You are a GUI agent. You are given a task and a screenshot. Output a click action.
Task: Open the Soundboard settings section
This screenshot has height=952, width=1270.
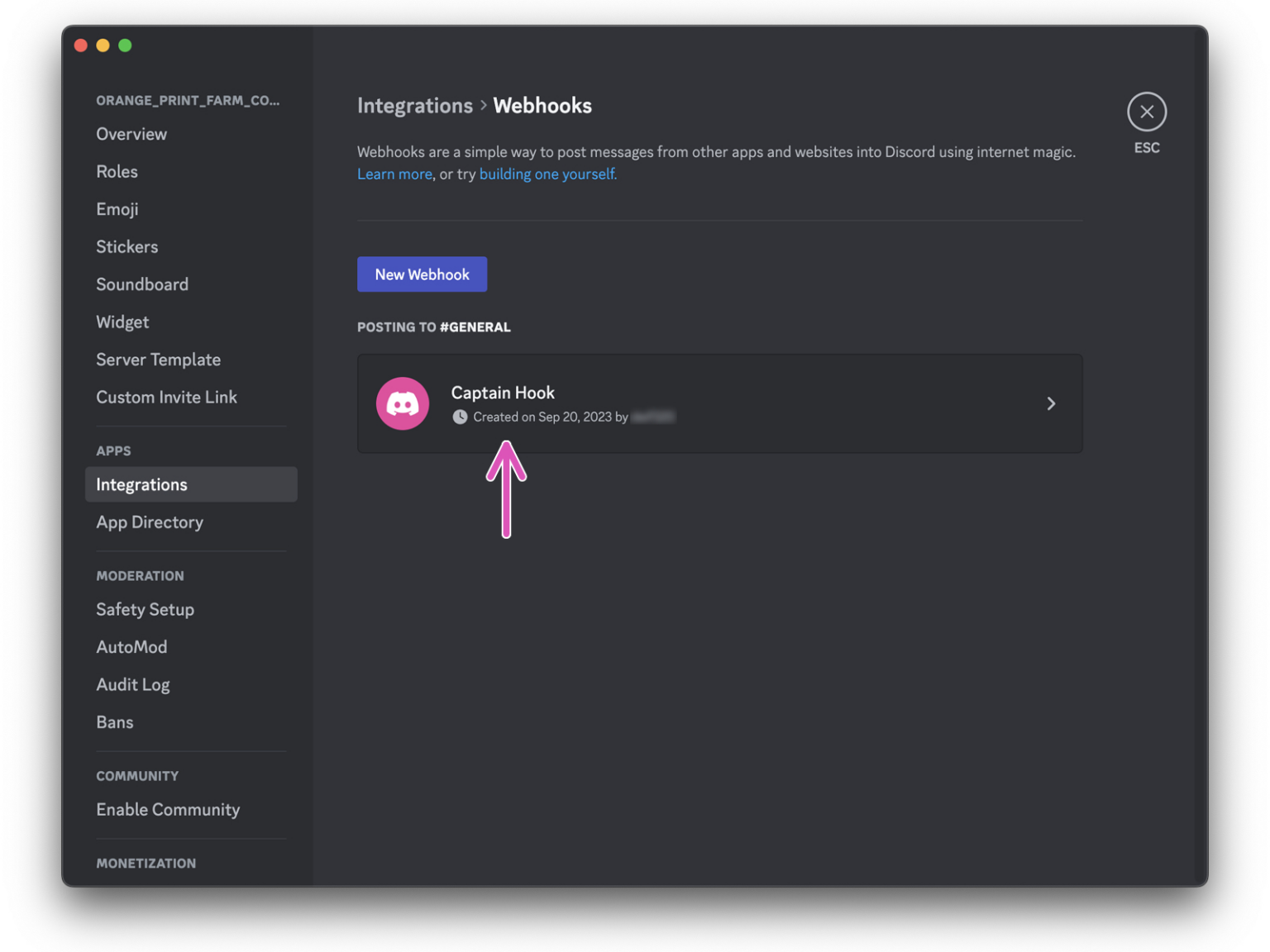click(x=142, y=283)
